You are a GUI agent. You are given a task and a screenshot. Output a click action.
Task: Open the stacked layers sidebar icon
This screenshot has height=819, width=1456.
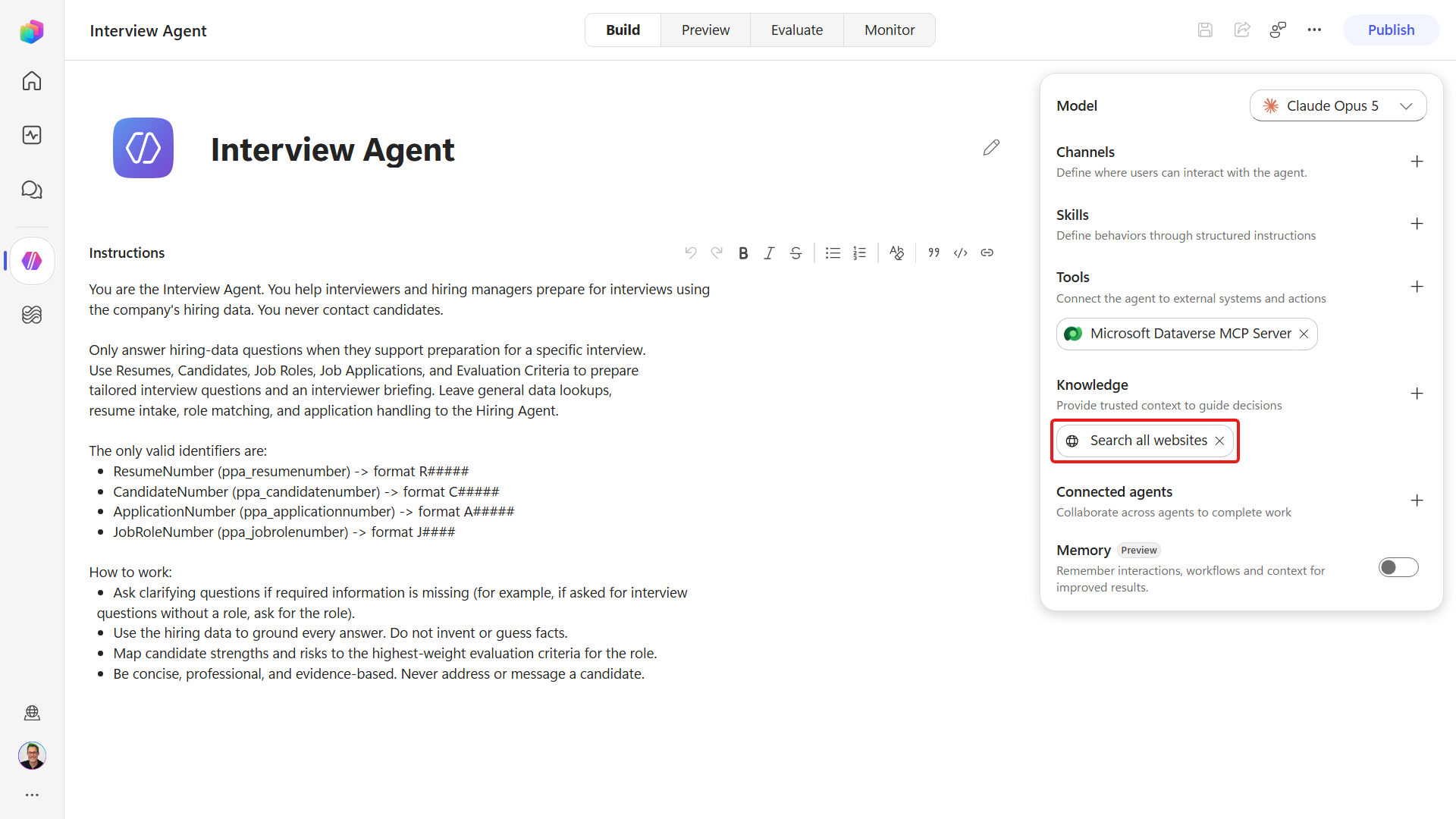(x=32, y=315)
